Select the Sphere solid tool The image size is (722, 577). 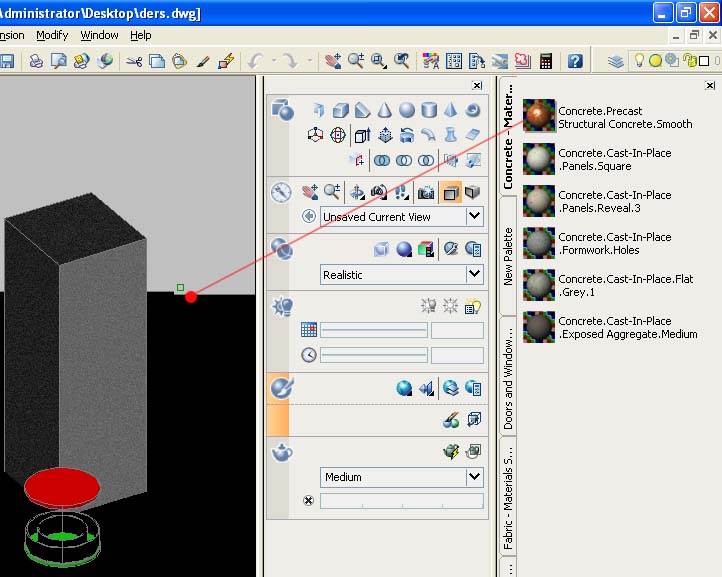click(x=407, y=110)
